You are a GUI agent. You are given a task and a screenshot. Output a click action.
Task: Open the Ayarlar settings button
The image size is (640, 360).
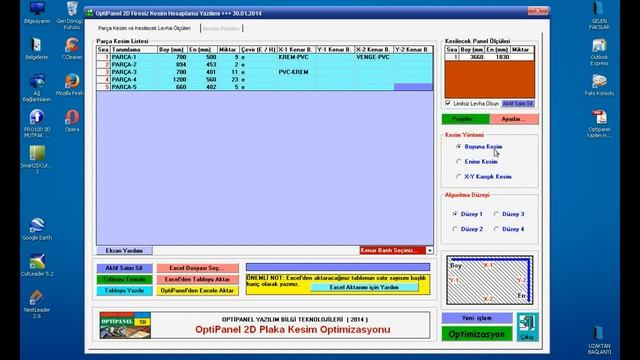point(514,119)
